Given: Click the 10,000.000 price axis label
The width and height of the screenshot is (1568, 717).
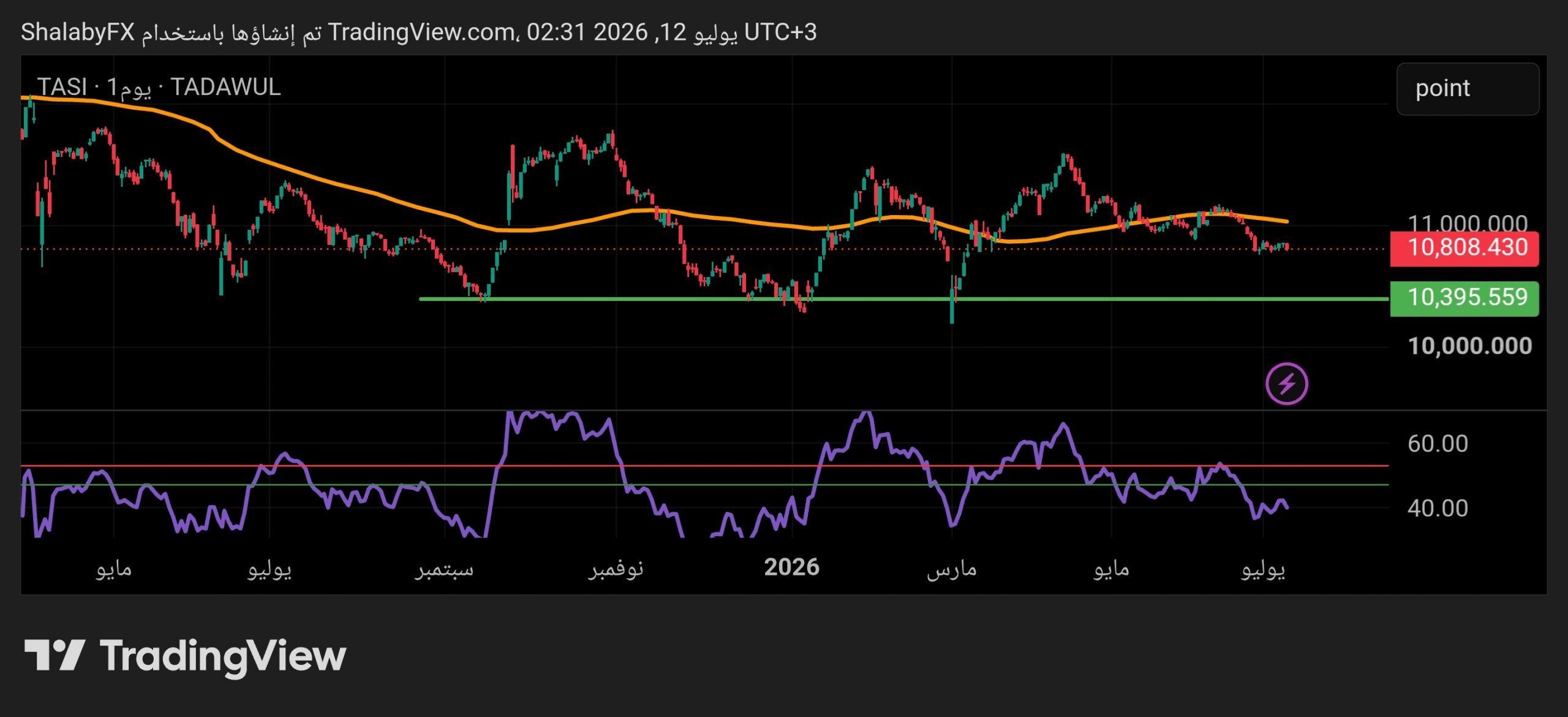Looking at the screenshot, I should click(1470, 346).
